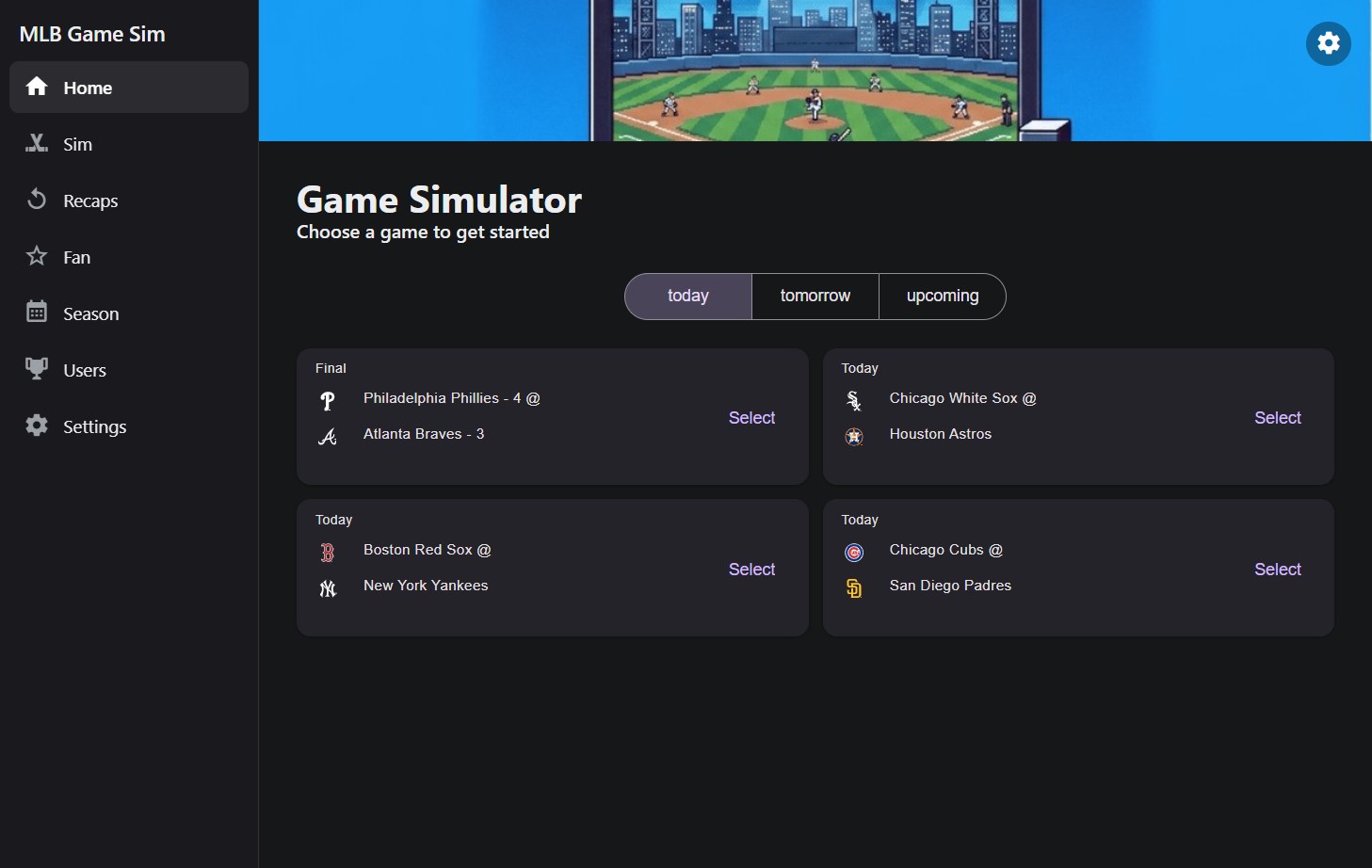Image resolution: width=1372 pixels, height=868 pixels.
Task: Click the Chicago White Sox @ text
Action: click(x=962, y=398)
